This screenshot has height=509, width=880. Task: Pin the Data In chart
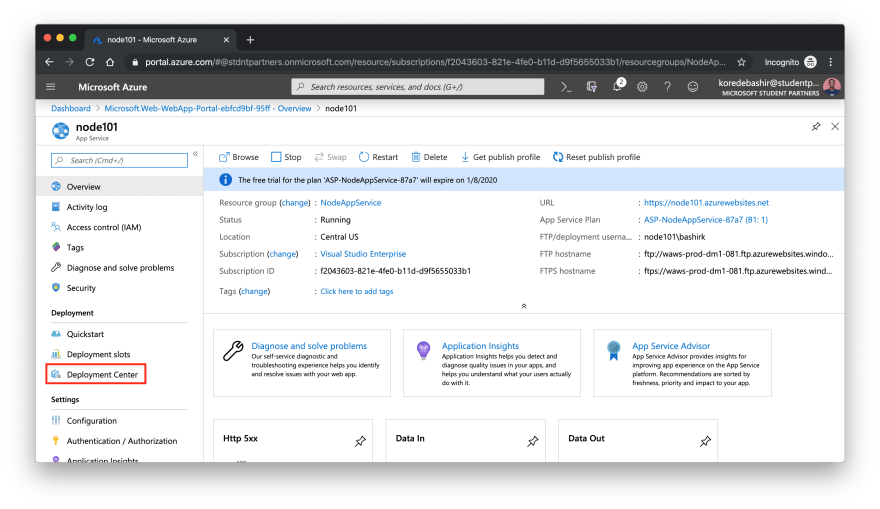tap(533, 442)
